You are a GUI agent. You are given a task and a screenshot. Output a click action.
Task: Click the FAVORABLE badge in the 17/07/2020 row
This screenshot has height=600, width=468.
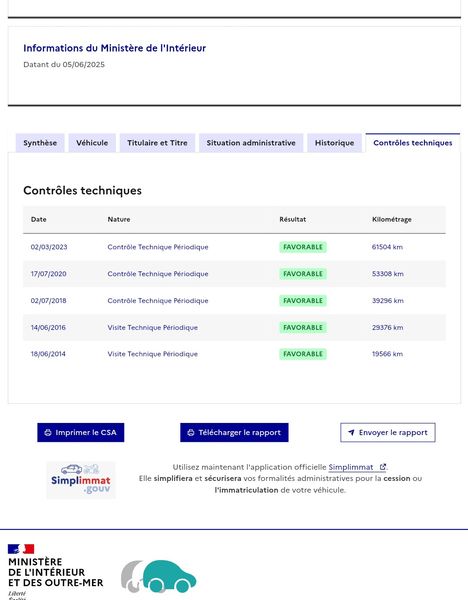pyautogui.click(x=303, y=274)
